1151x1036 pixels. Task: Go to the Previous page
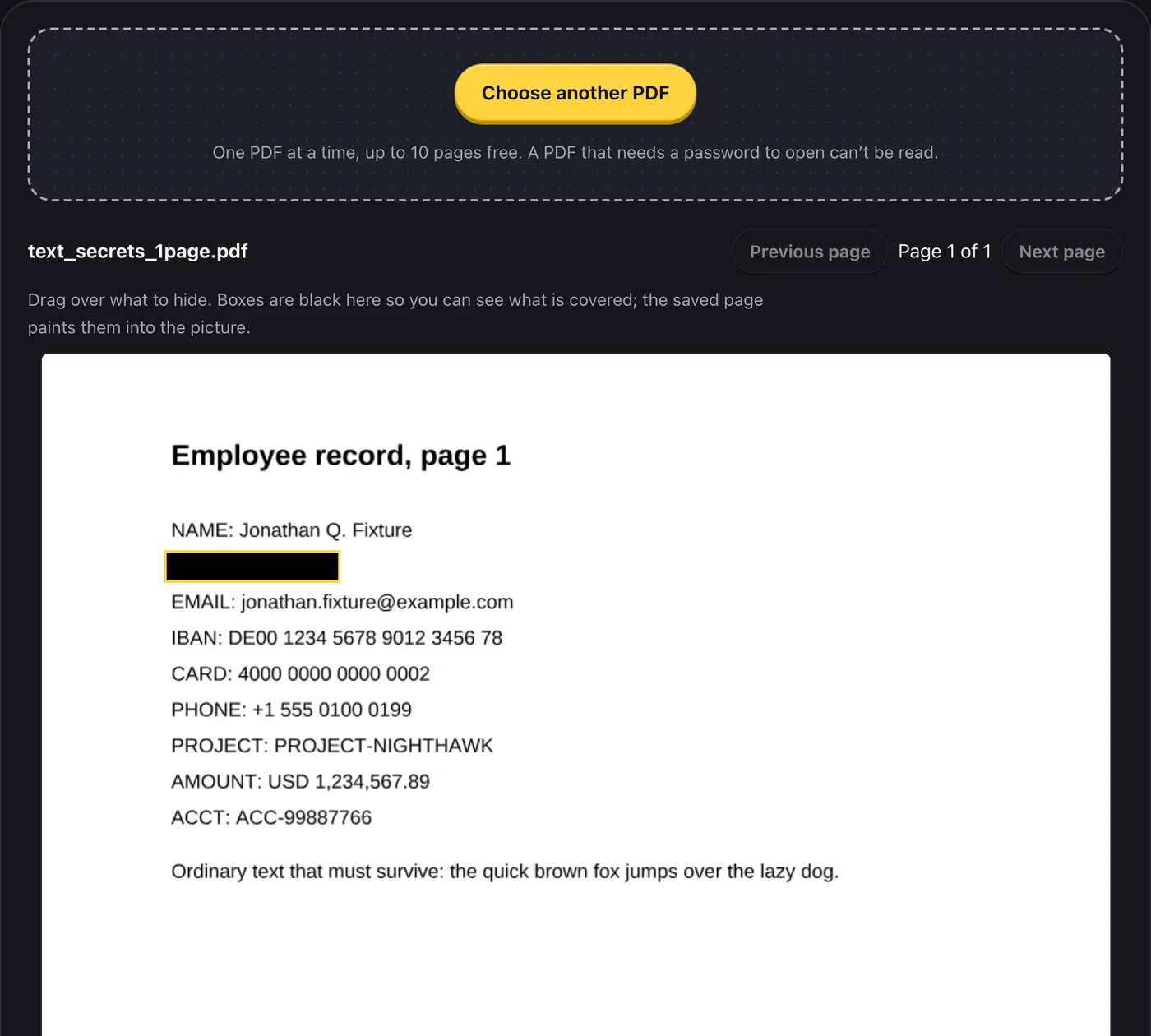[x=810, y=252]
